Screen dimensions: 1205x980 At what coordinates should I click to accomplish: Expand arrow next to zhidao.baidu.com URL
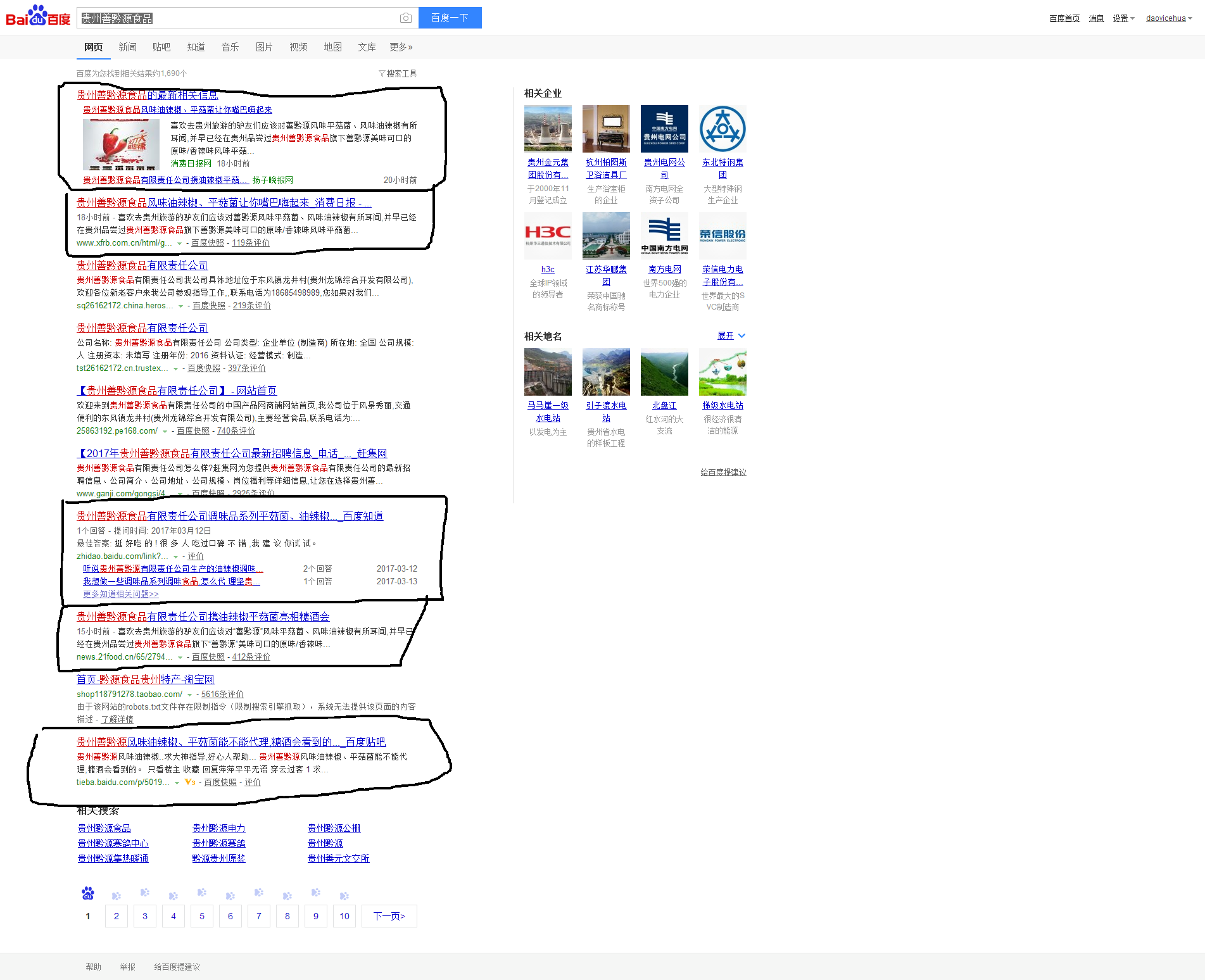tap(176, 556)
